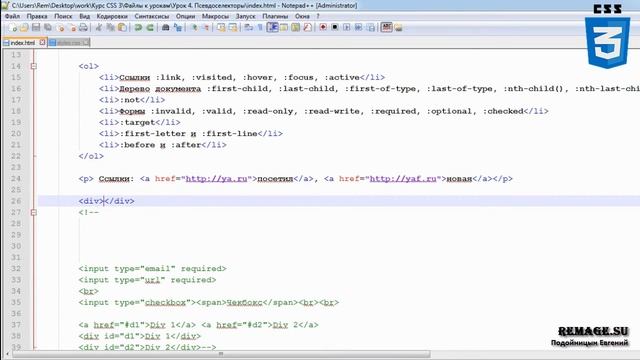This screenshot has width=640, height=360.
Task: Click the ':first-letter' text on line 20
Action: [152, 134]
